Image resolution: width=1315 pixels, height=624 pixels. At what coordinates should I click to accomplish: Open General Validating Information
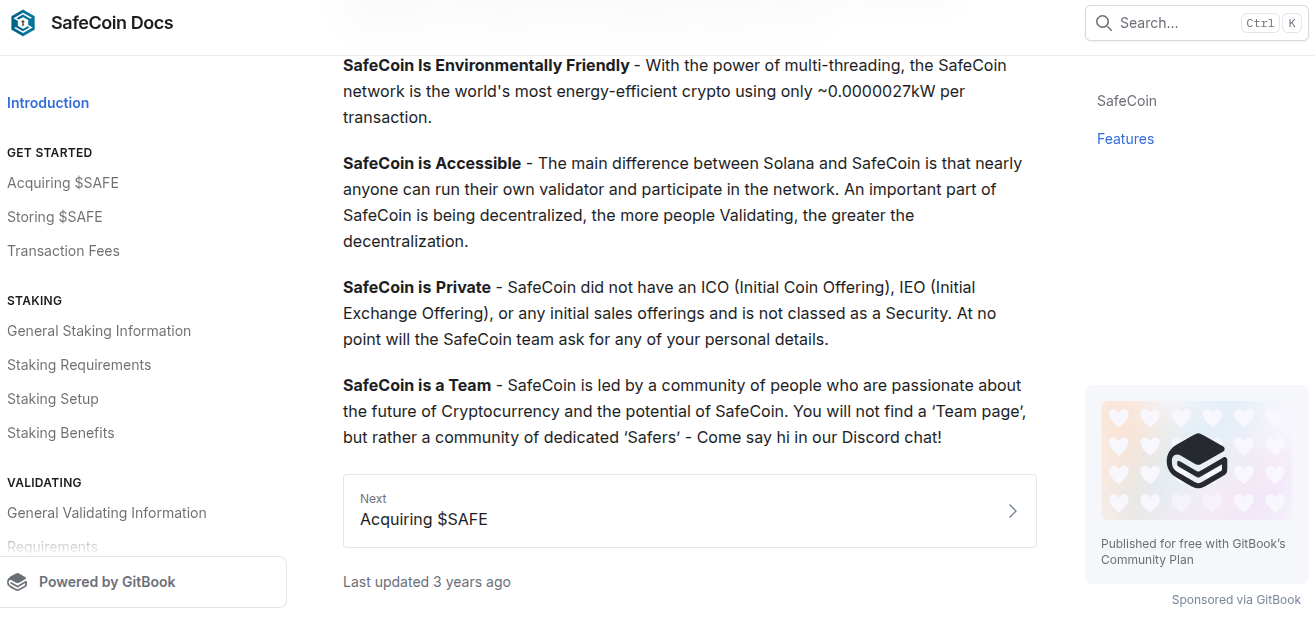[x=106, y=512]
